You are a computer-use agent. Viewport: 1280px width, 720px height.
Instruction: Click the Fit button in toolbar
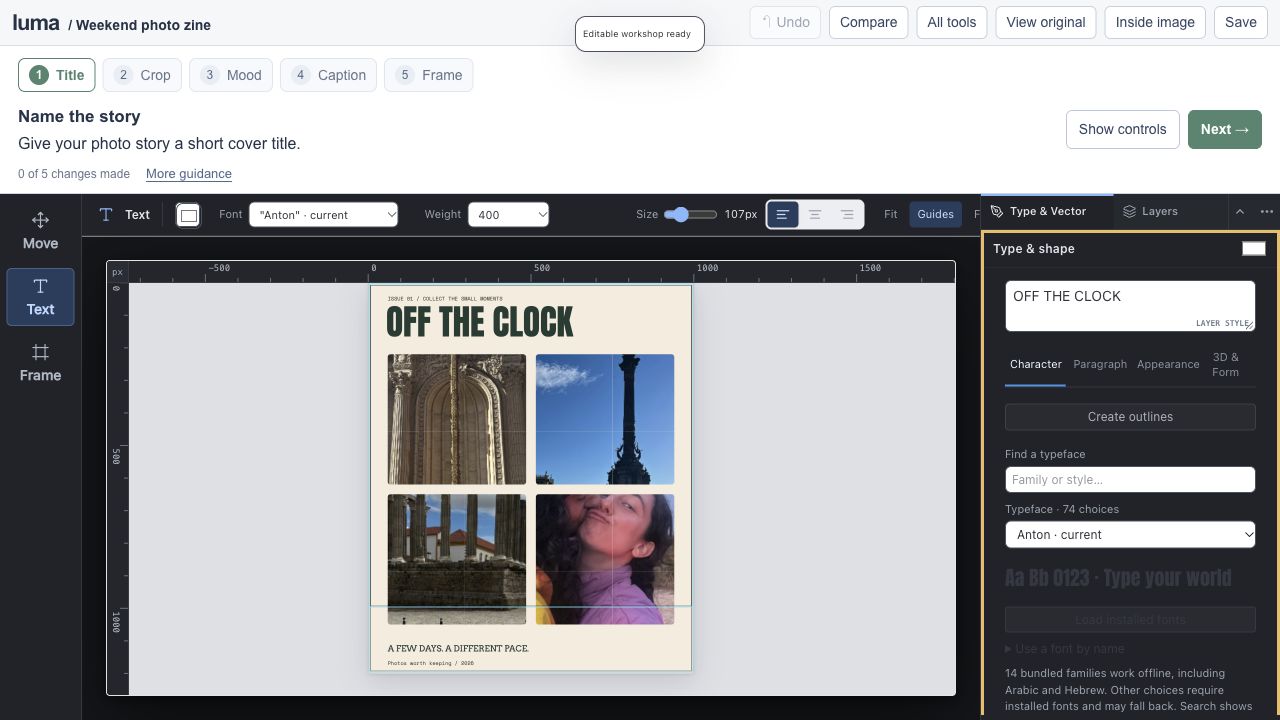890,215
